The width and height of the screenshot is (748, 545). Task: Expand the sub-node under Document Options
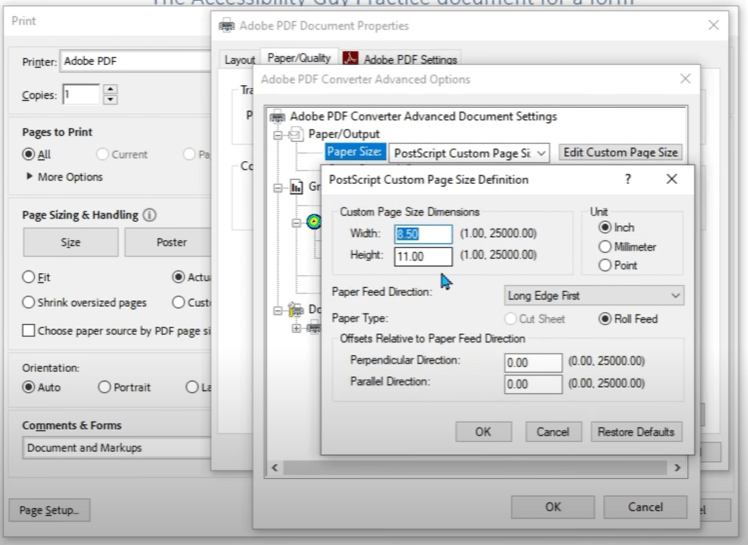296,328
